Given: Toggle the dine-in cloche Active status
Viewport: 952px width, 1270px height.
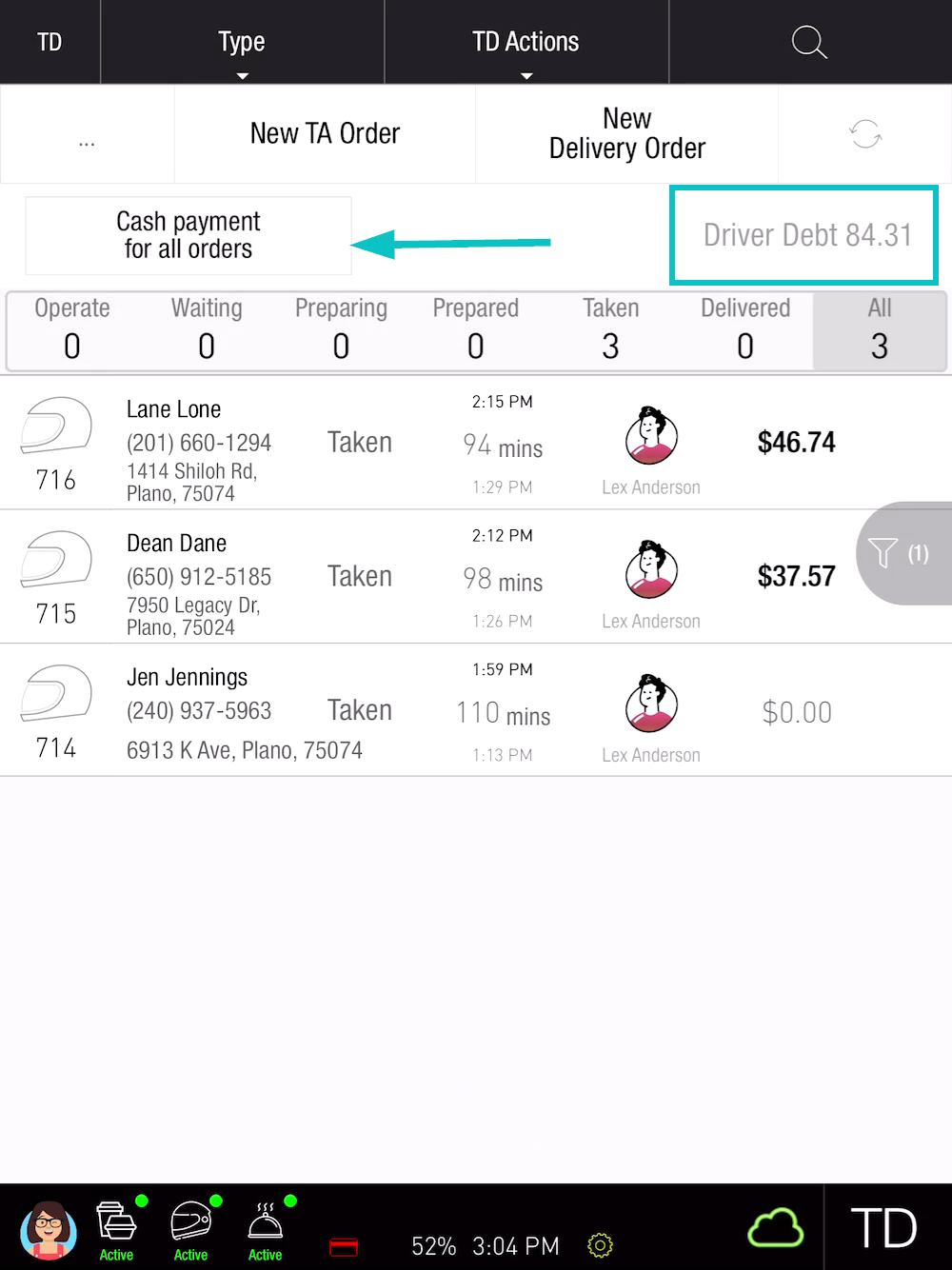Looking at the screenshot, I should 266,1229.
